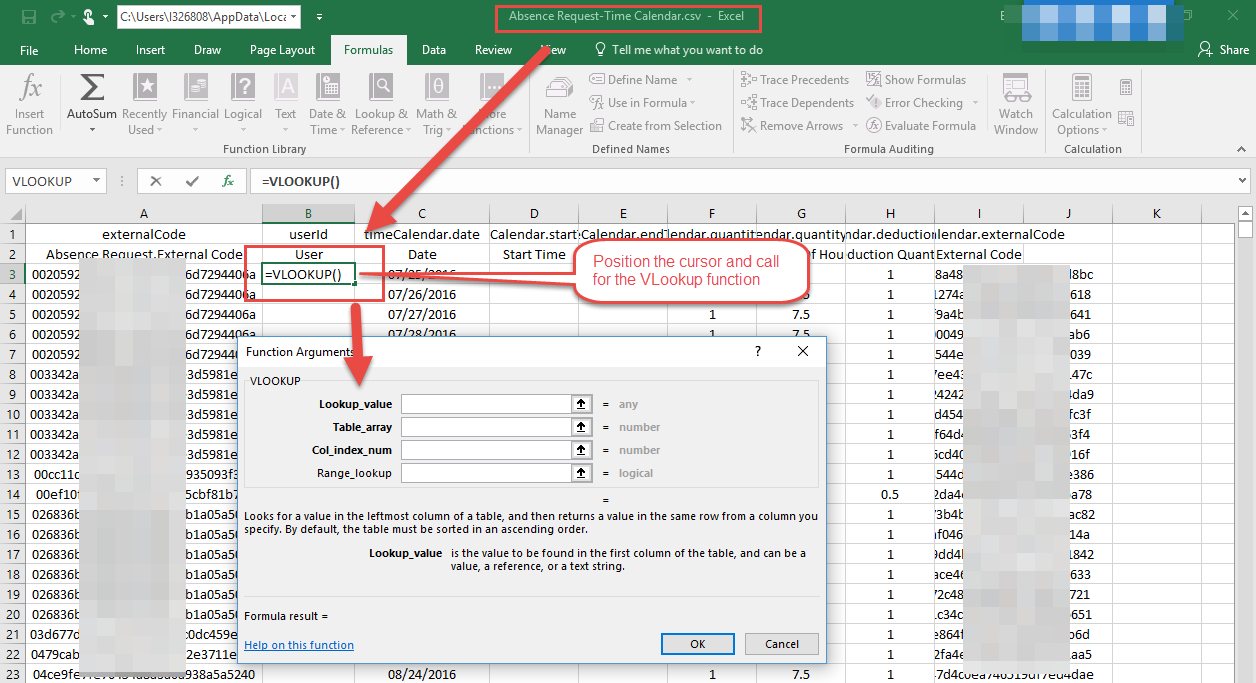Click the Save icon in title bar

(x=29, y=16)
